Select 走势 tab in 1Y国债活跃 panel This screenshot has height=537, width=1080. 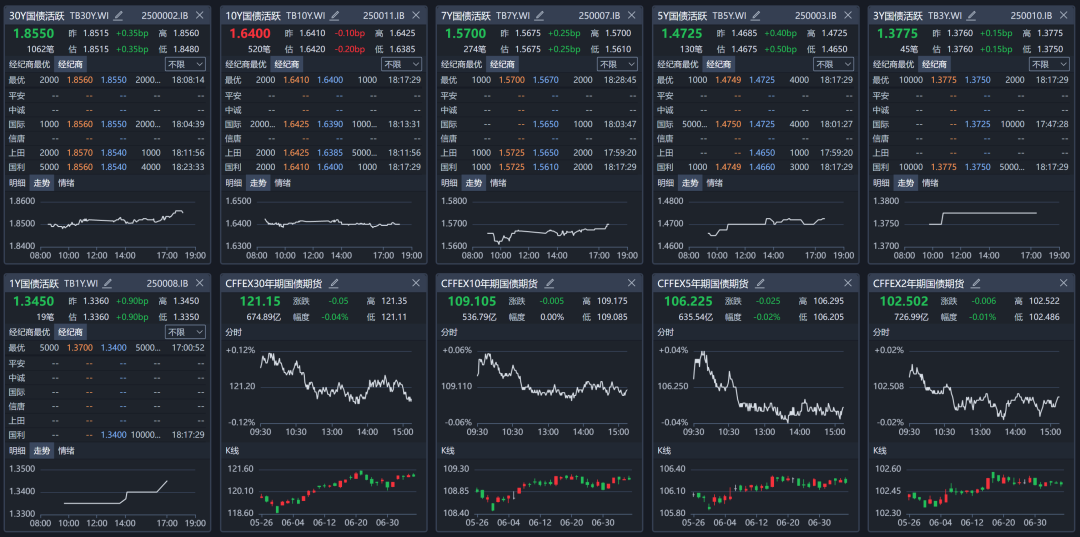[x=42, y=451]
